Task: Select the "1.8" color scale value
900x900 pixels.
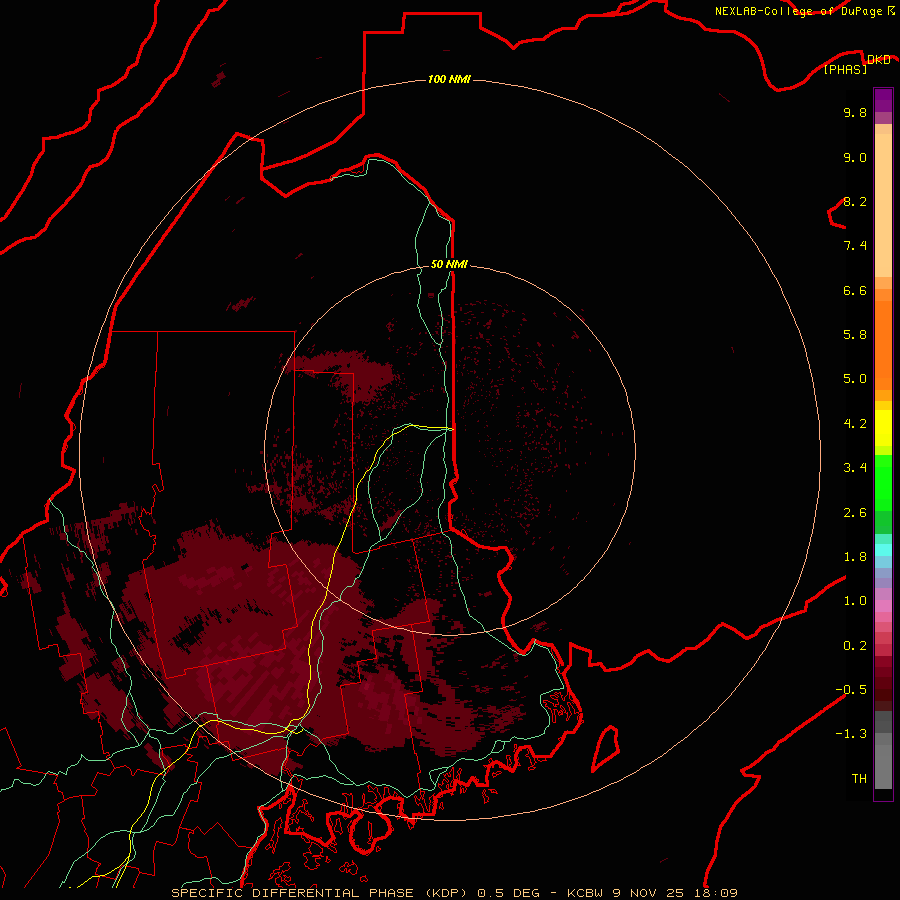Action: (x=855, y=557)
